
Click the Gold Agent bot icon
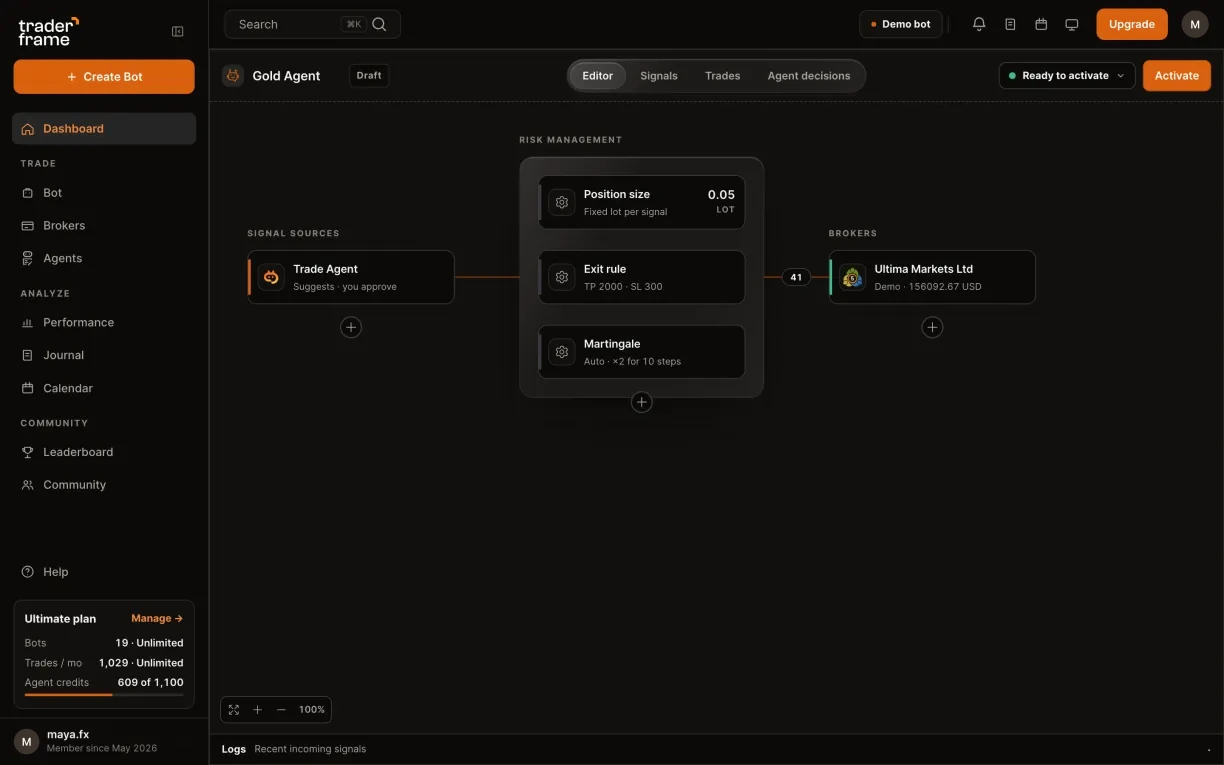233,75
